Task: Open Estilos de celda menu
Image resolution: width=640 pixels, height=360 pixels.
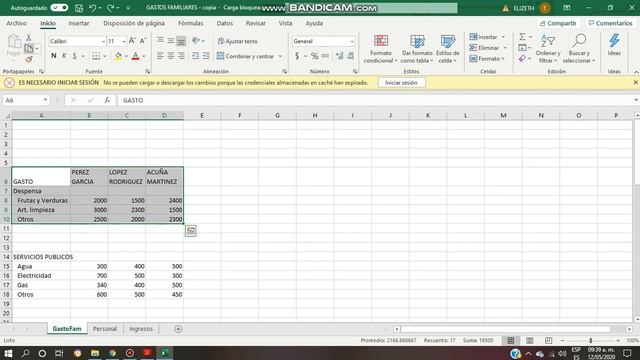Action: click(x=447, y=49)
